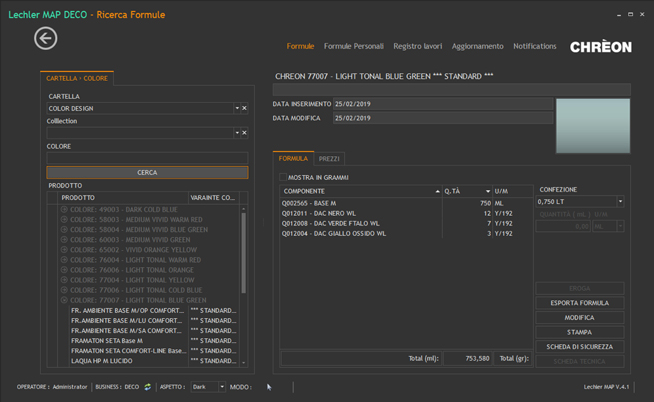Open SCHEDA DI SICUREZZA
This screenshot has width=654, height=402.
coord(580,347)
